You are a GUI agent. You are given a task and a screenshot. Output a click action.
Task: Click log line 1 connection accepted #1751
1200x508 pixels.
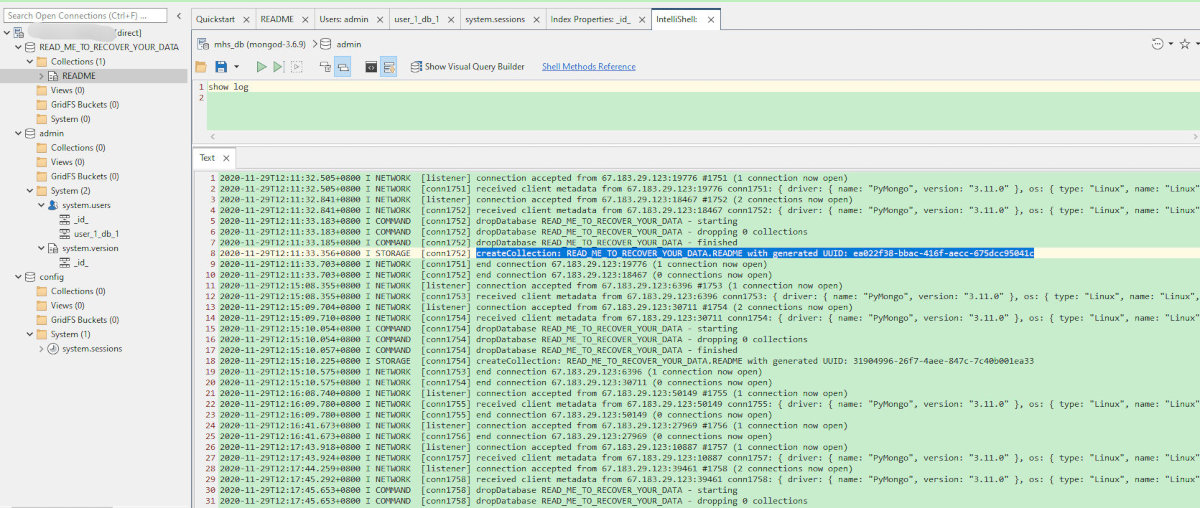click(533, 178)
